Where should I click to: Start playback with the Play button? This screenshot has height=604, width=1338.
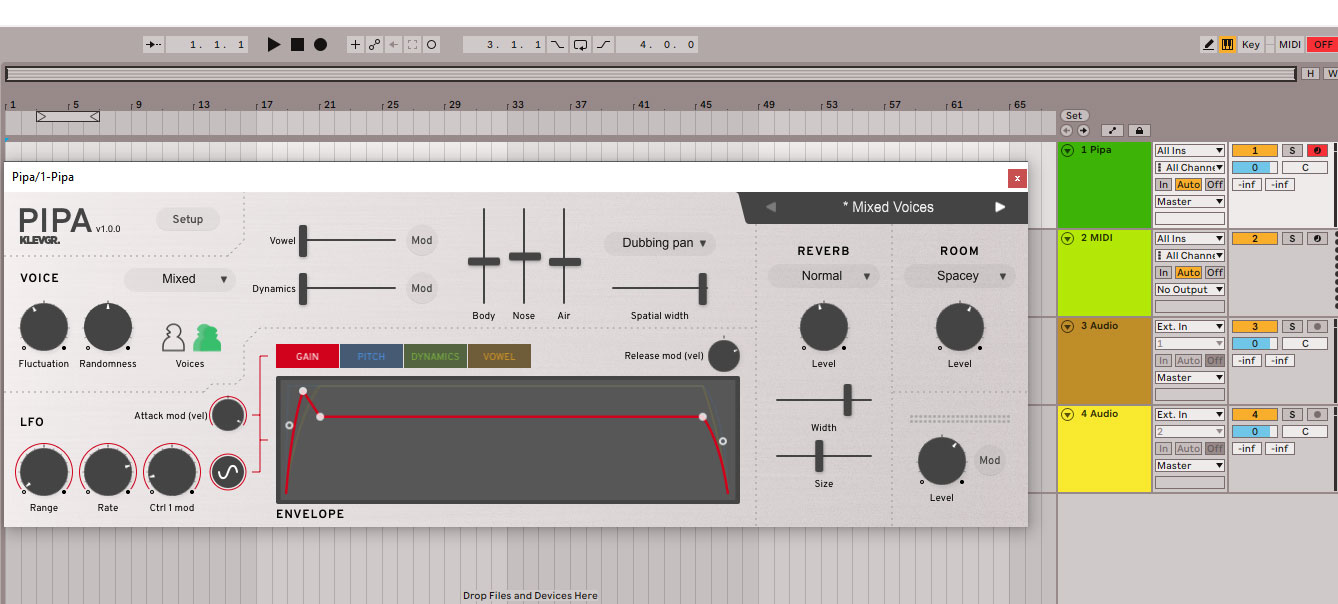click(x=274, y=45)
